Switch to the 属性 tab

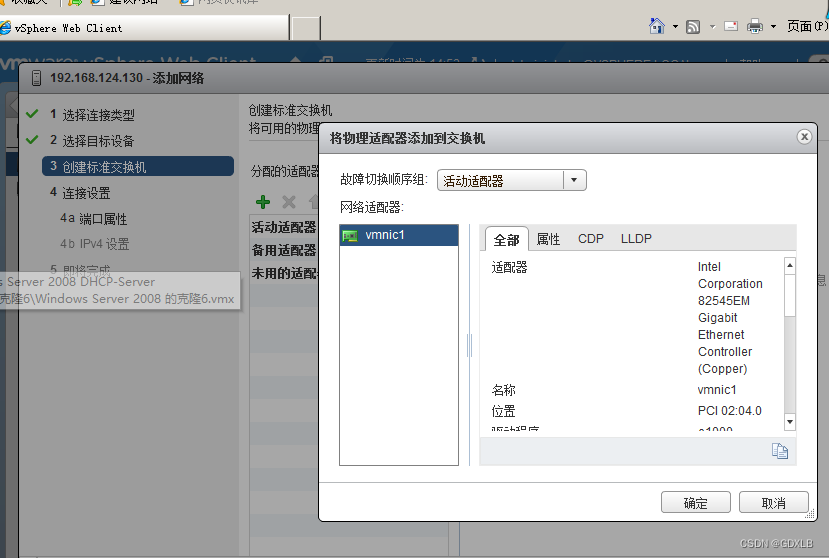pyautogui.click(x=548, y=239)
